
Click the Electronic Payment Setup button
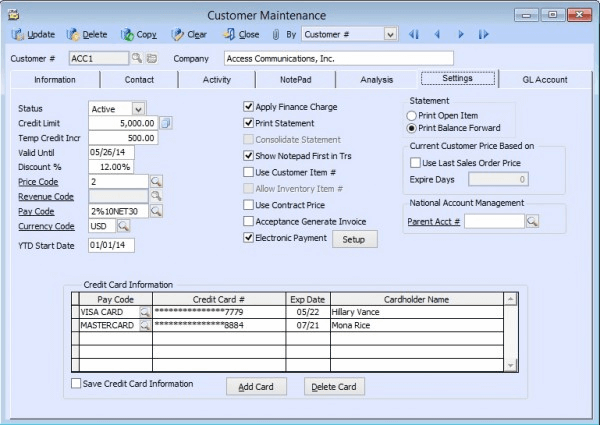point(354,239)
